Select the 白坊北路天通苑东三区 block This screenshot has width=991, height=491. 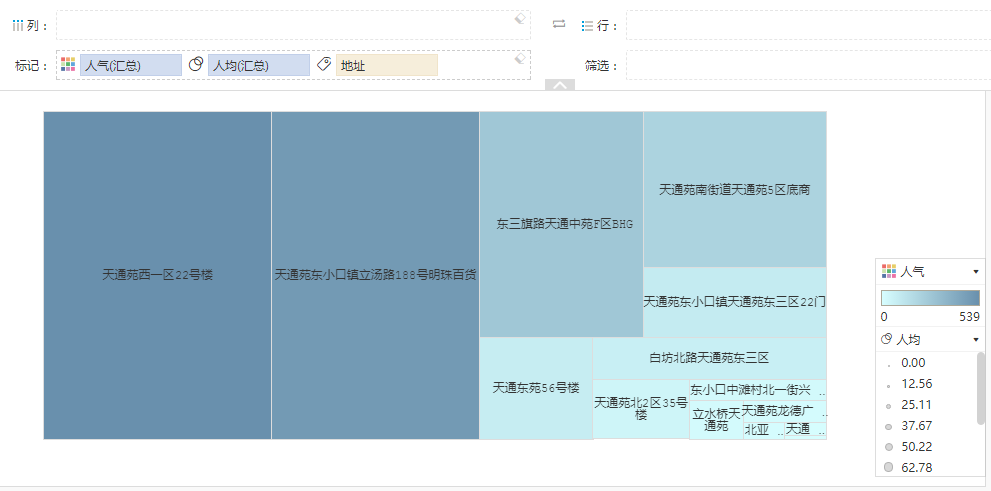709,358
